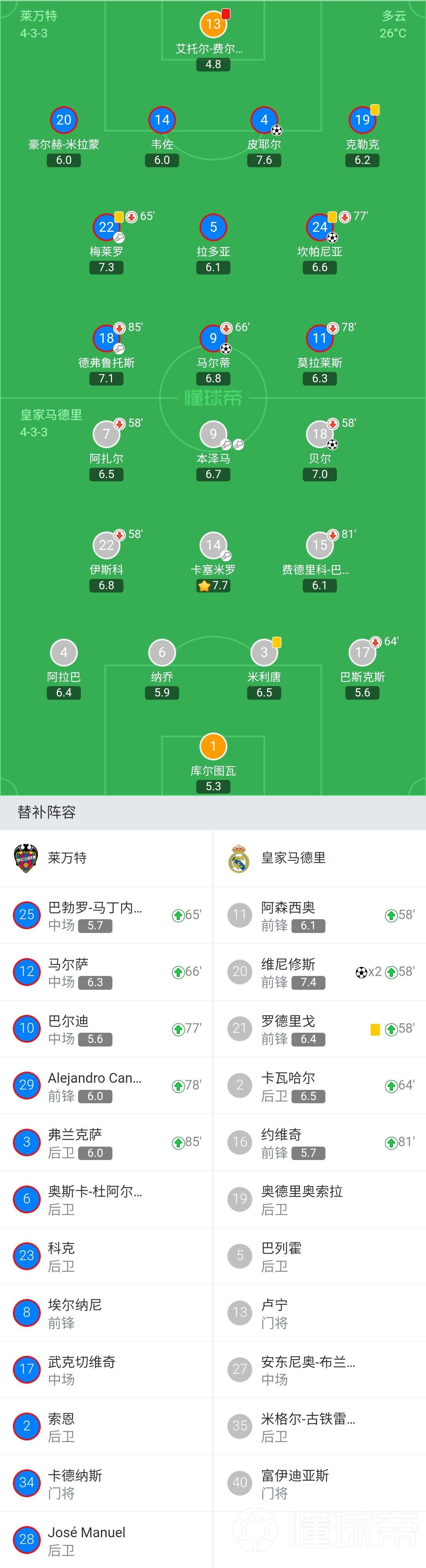
Task: Tap 莱万特 team name in substitutes header
Action: (67, 858)
